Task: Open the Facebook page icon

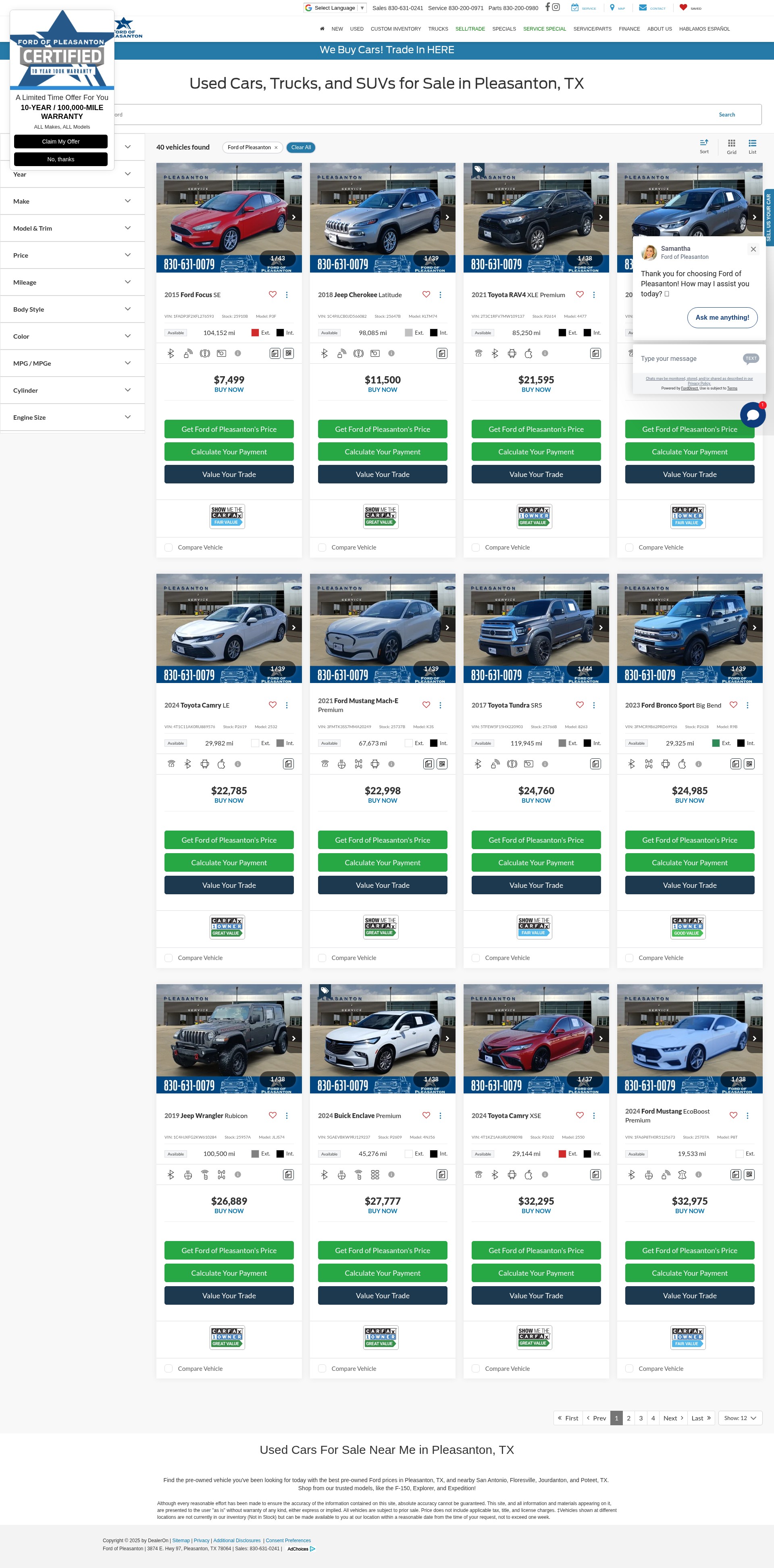Action: pos(547,7)
